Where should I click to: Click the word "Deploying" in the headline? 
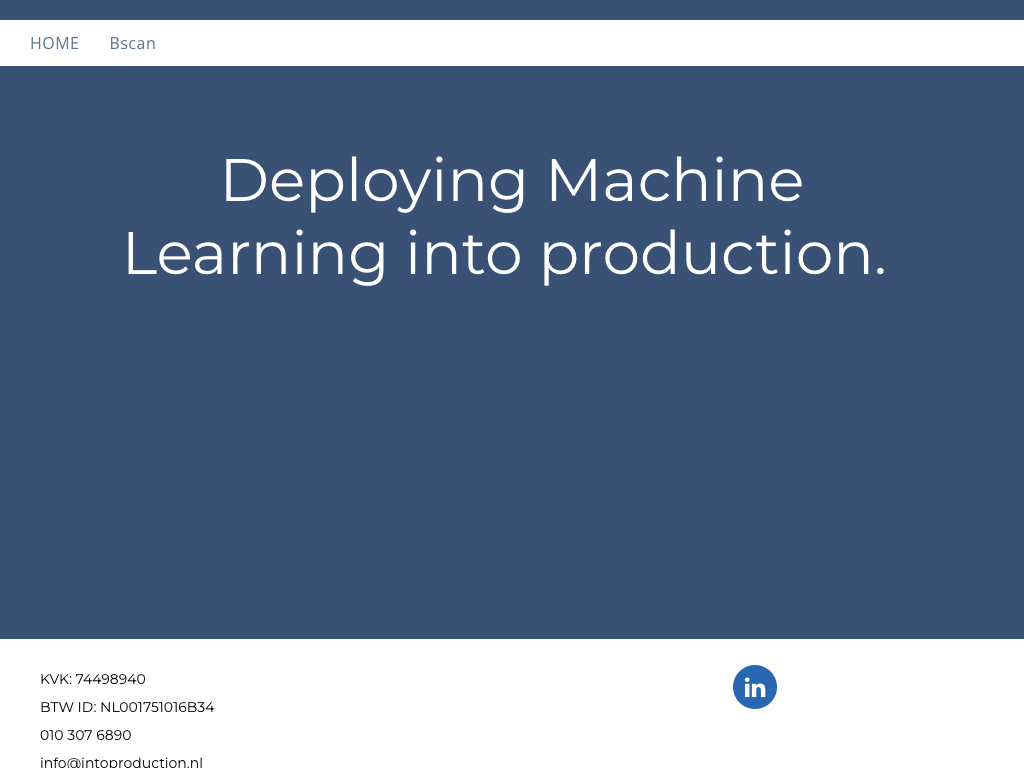373,181
